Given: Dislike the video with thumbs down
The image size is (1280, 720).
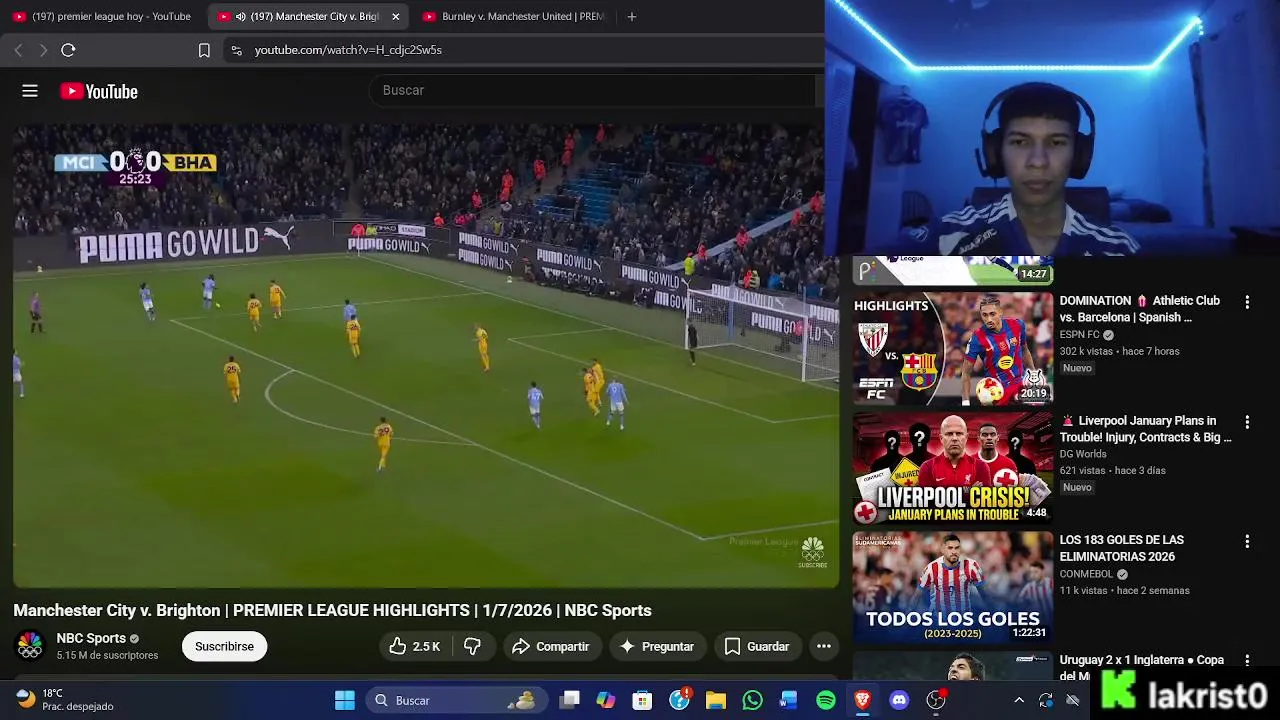Looking at the screenshot, I should pos(472,646).
